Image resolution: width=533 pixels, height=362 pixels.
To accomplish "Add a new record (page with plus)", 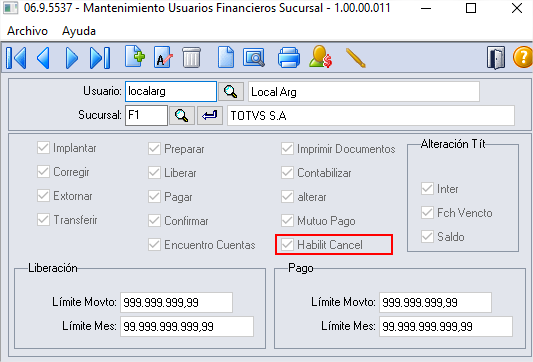I will (135, 56).
